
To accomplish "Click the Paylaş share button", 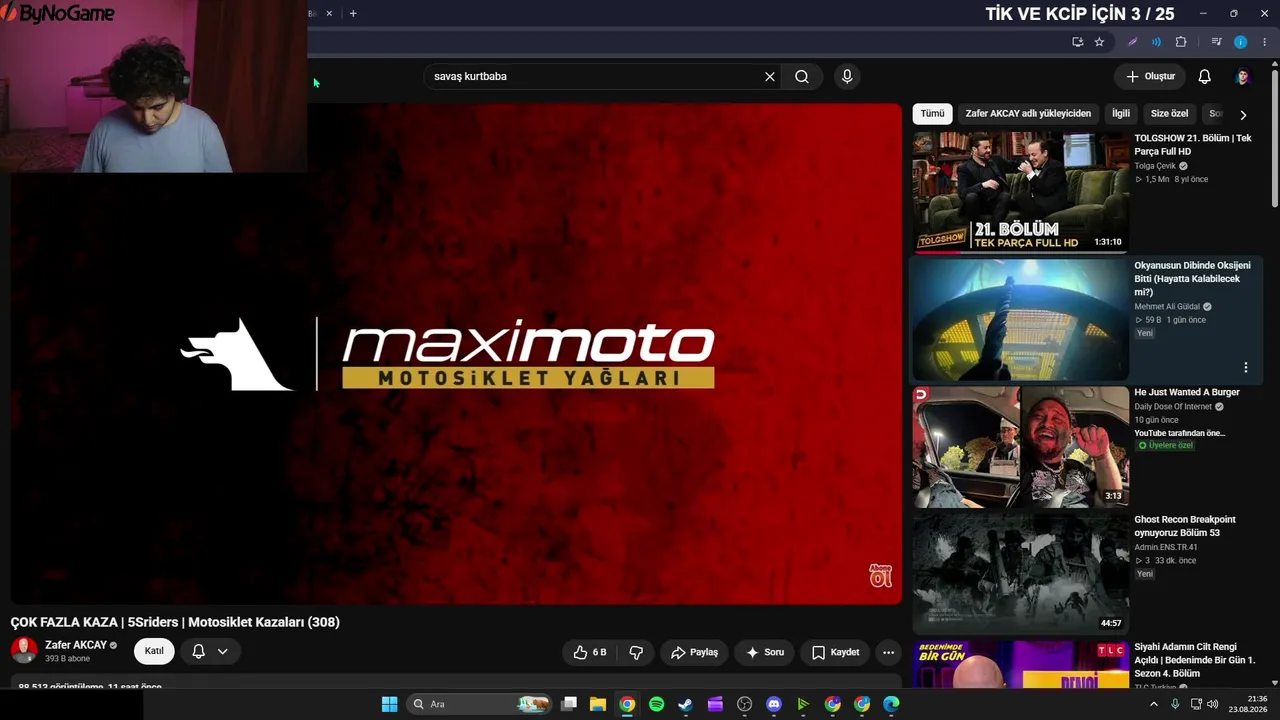I will [x=694, y=652].
